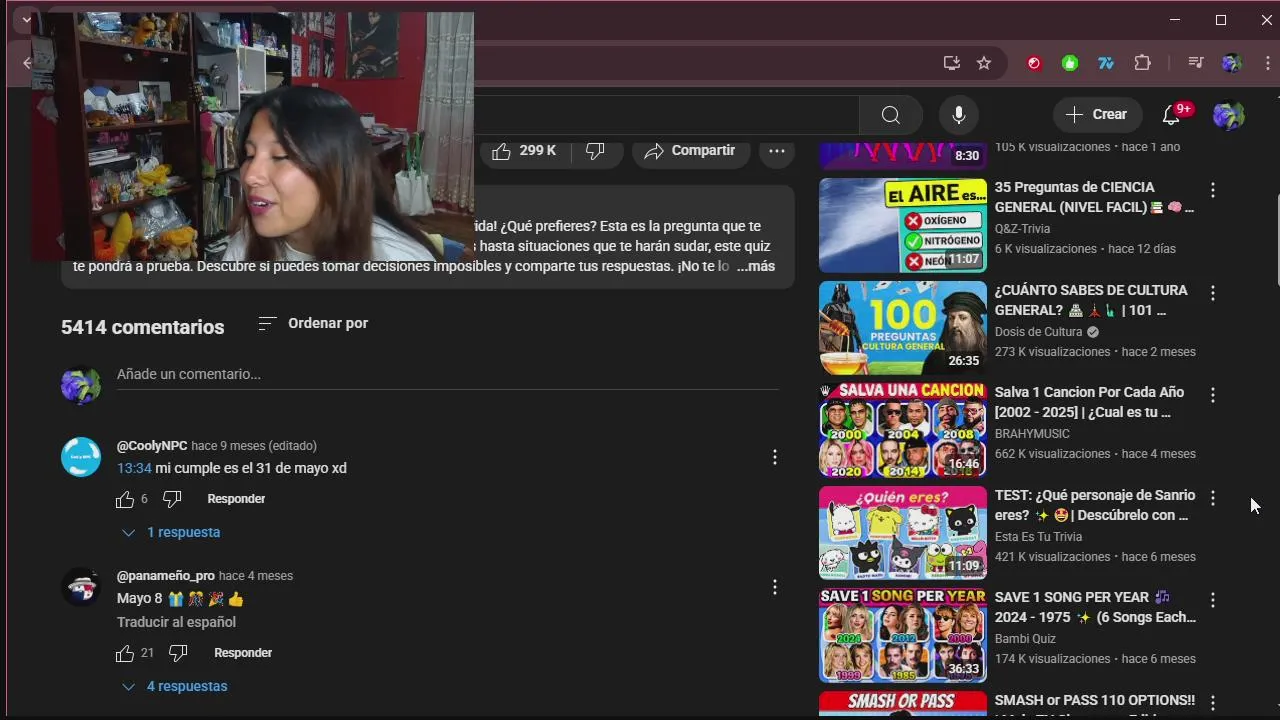Focus the Añade un comentario field
This screenshot has height=720, width=1280.
coord(447,375)
